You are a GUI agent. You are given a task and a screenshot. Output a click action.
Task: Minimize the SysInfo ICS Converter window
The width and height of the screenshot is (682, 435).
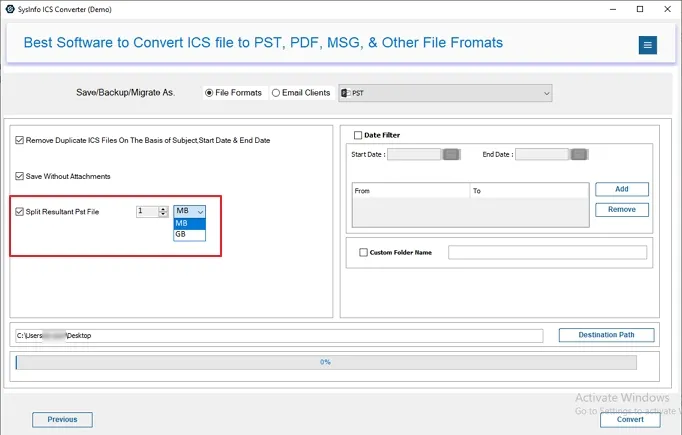(x=613, y=9)
